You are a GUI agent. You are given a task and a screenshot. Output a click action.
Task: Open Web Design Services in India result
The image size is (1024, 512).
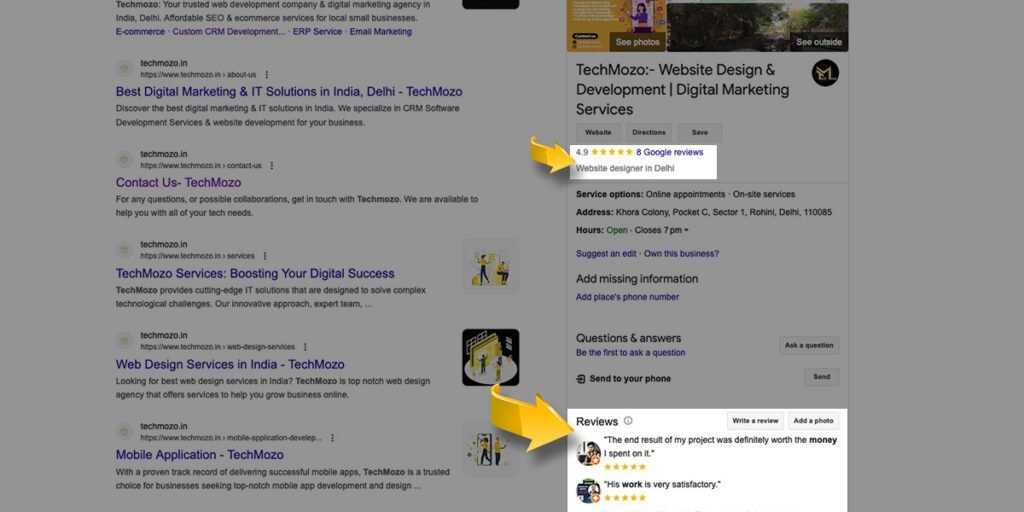coord(230,364)
